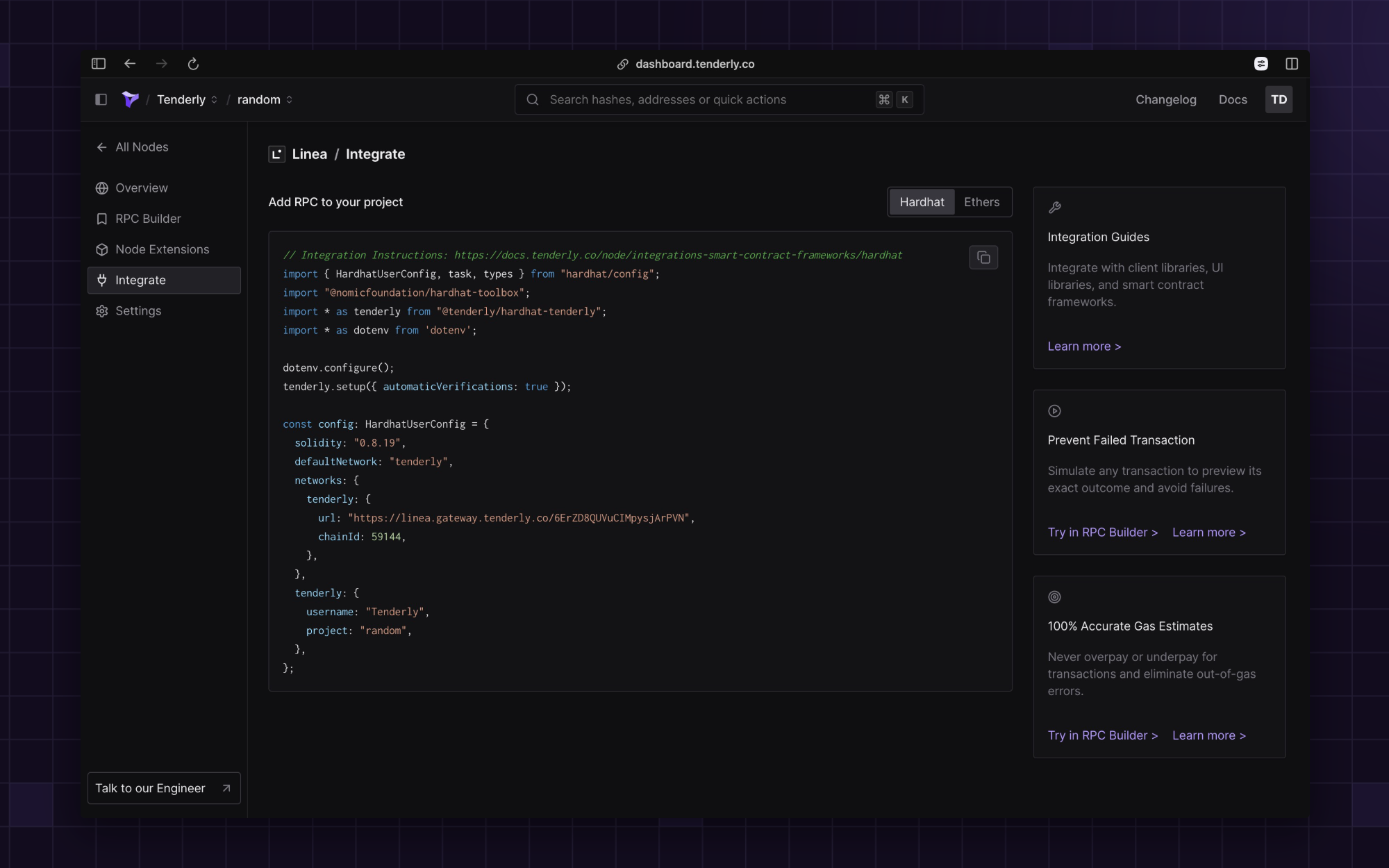Viewport: 1389px width, 868px height.
Task: Copy the Hardhat code snippet
Action: pos(983,258)
